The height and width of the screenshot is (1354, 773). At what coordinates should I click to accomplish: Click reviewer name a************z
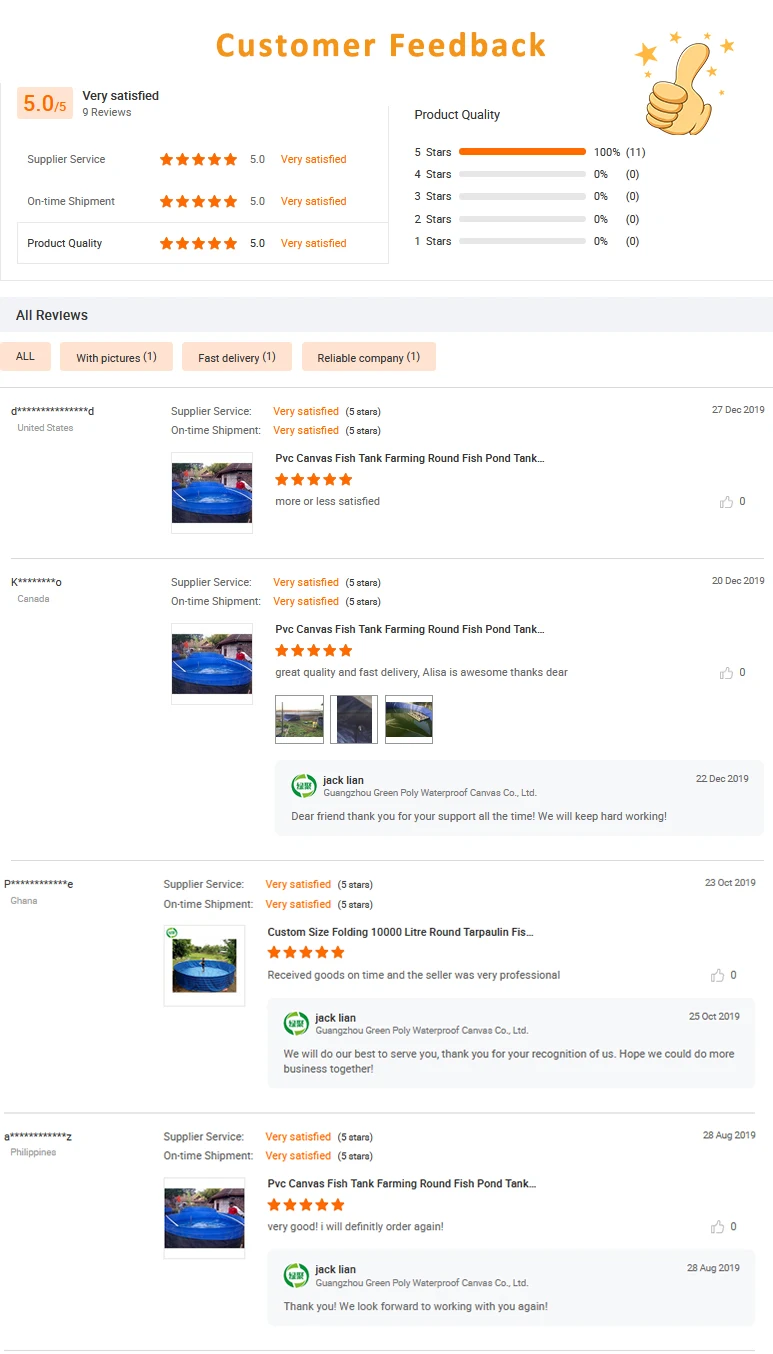(38, 1136)
